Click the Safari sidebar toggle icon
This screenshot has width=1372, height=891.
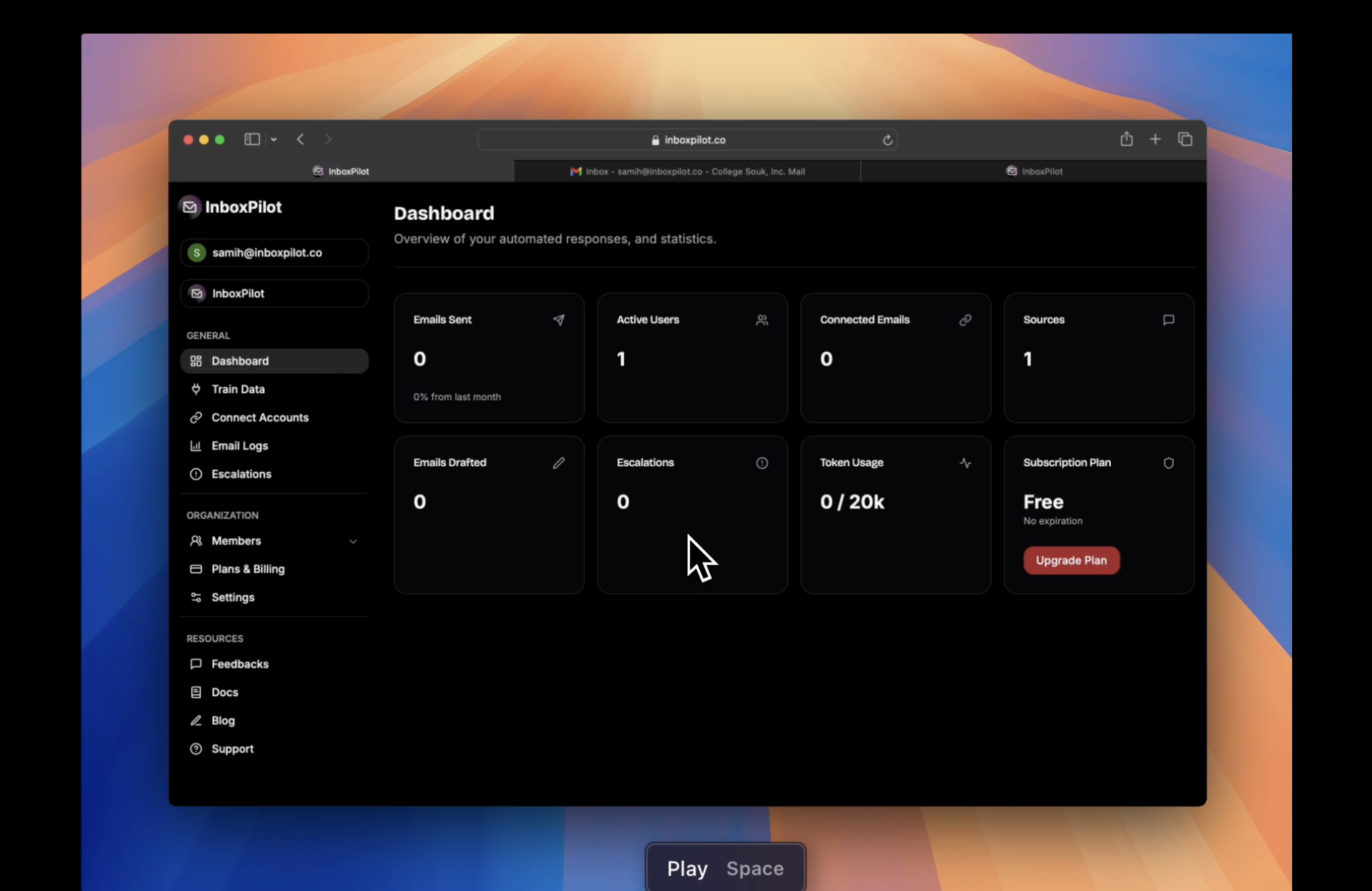252,139
